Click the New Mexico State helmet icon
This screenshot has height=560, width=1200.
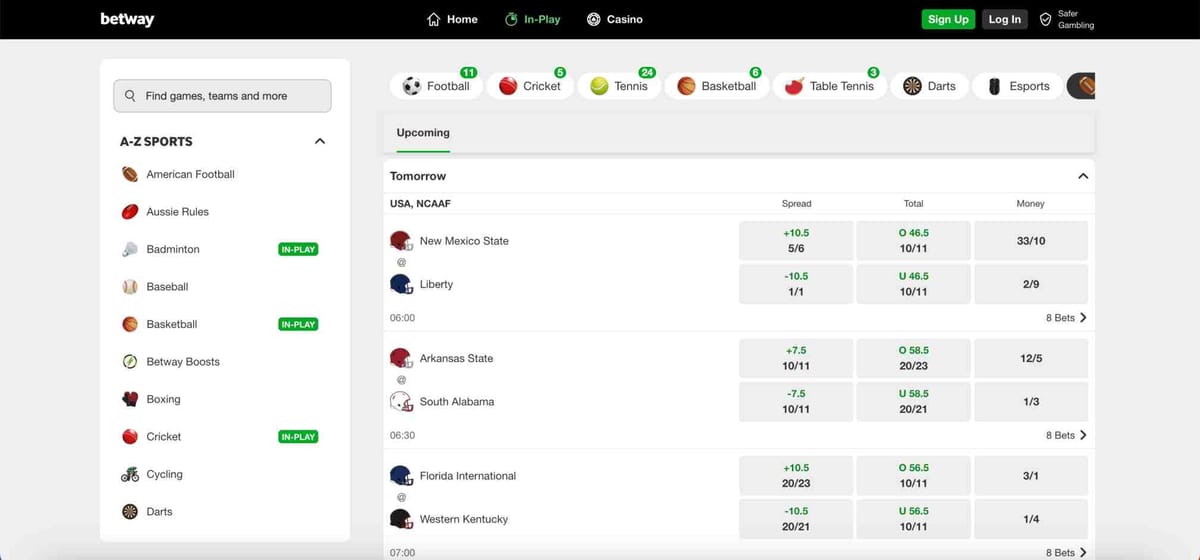(x=401, y=241)
